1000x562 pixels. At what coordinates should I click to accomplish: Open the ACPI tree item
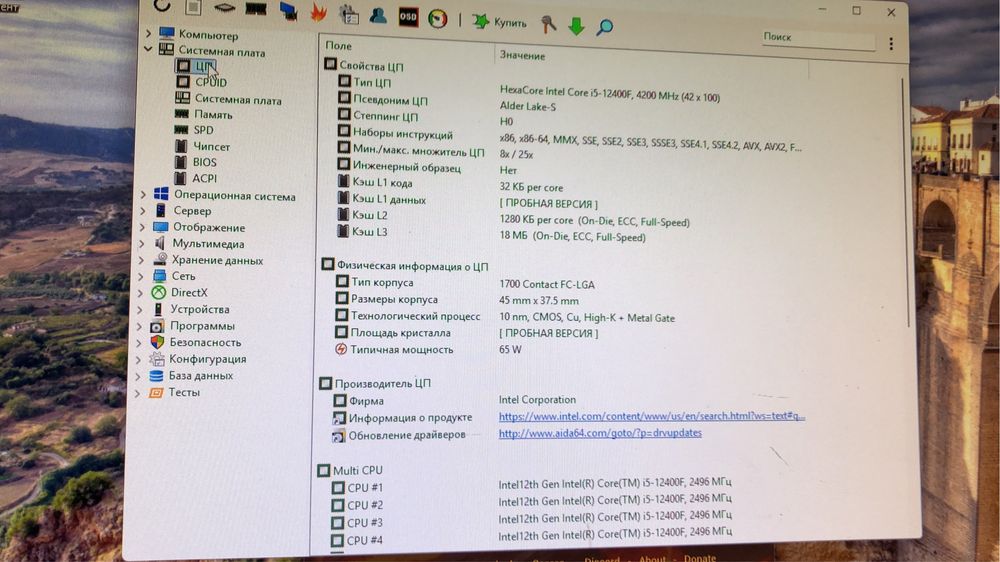pyautogui.click(x=196, y=178)
